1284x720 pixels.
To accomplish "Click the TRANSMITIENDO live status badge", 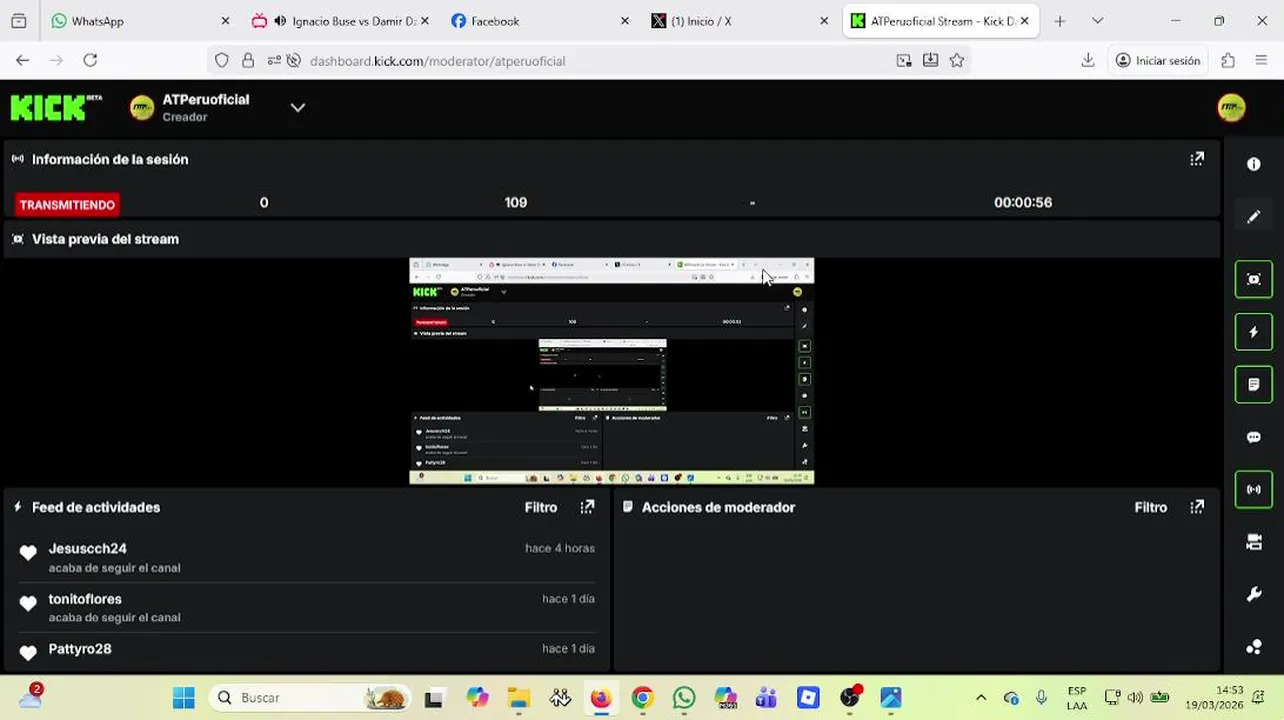I will point(67,204).
